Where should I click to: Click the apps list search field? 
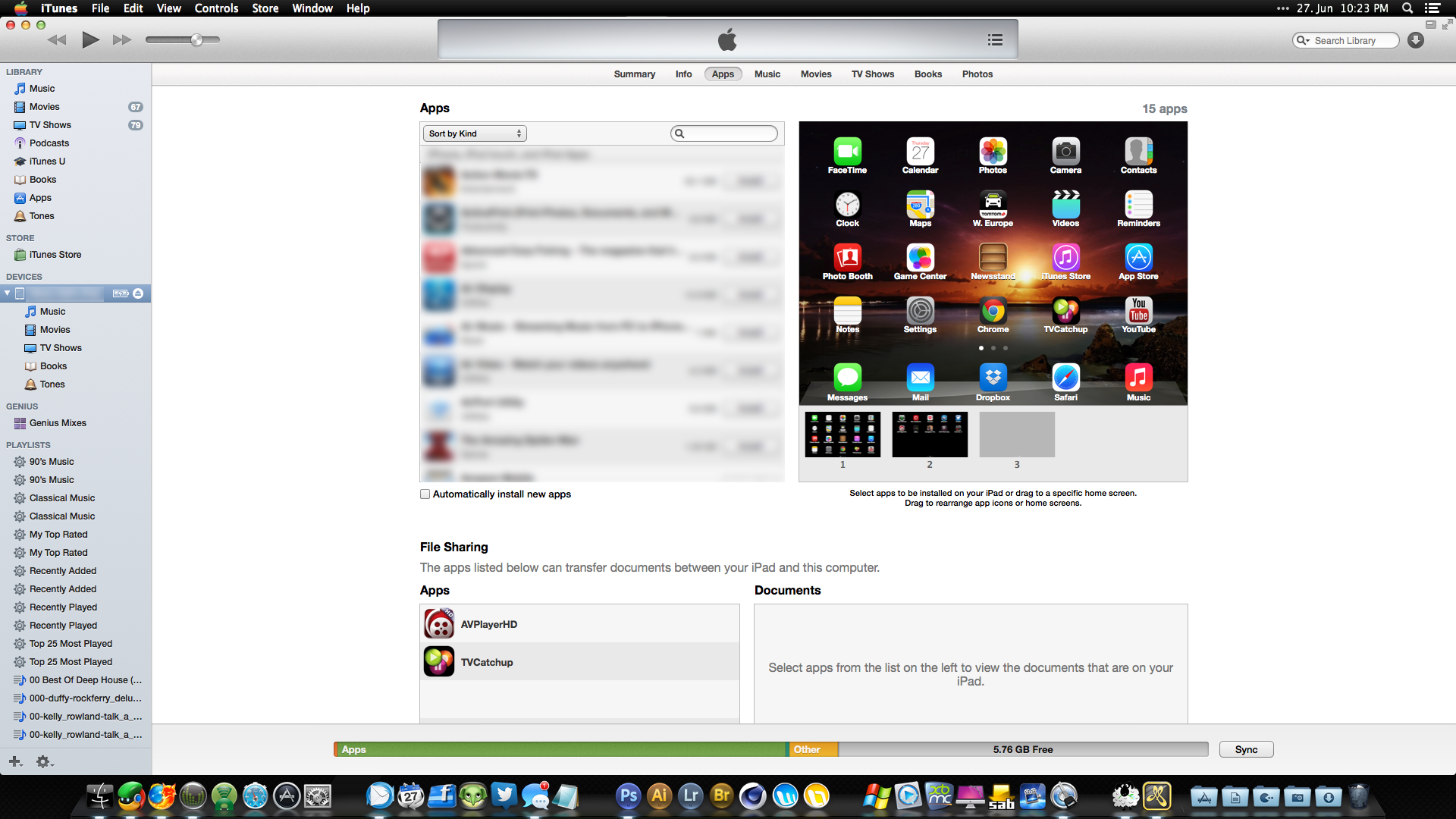724,133
